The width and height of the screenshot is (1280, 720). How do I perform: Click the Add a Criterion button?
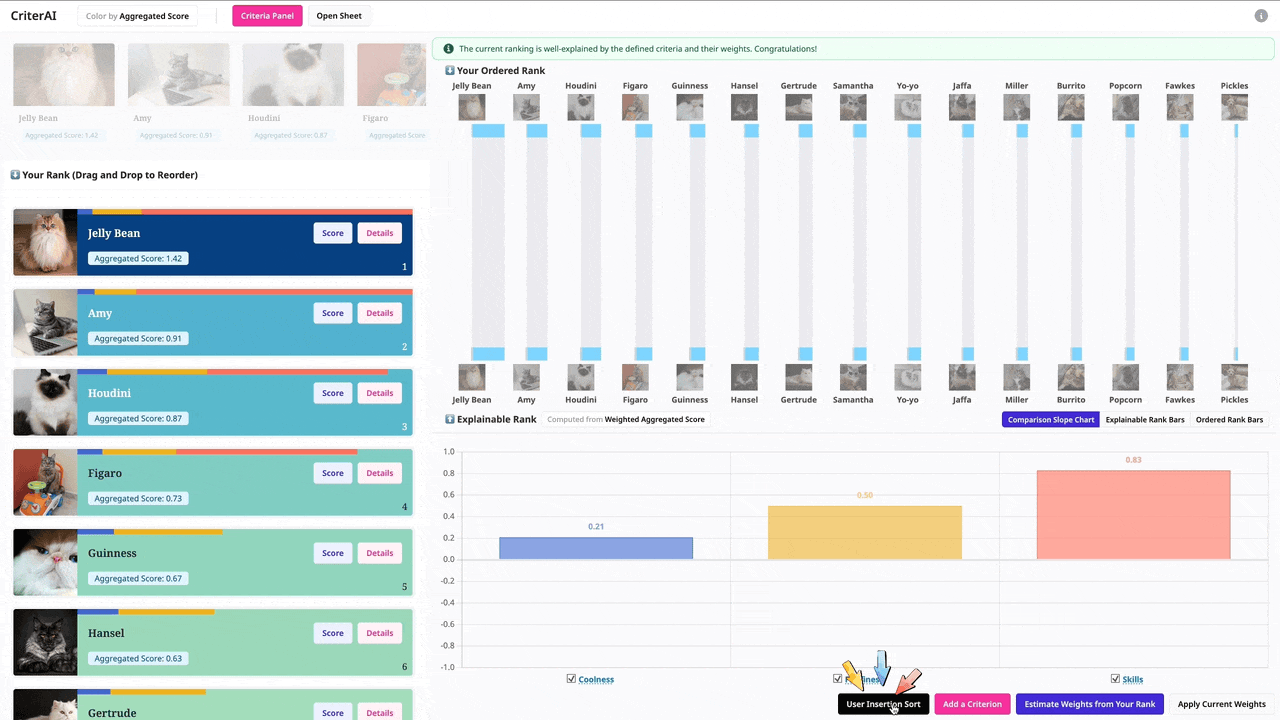coord(972,704)
